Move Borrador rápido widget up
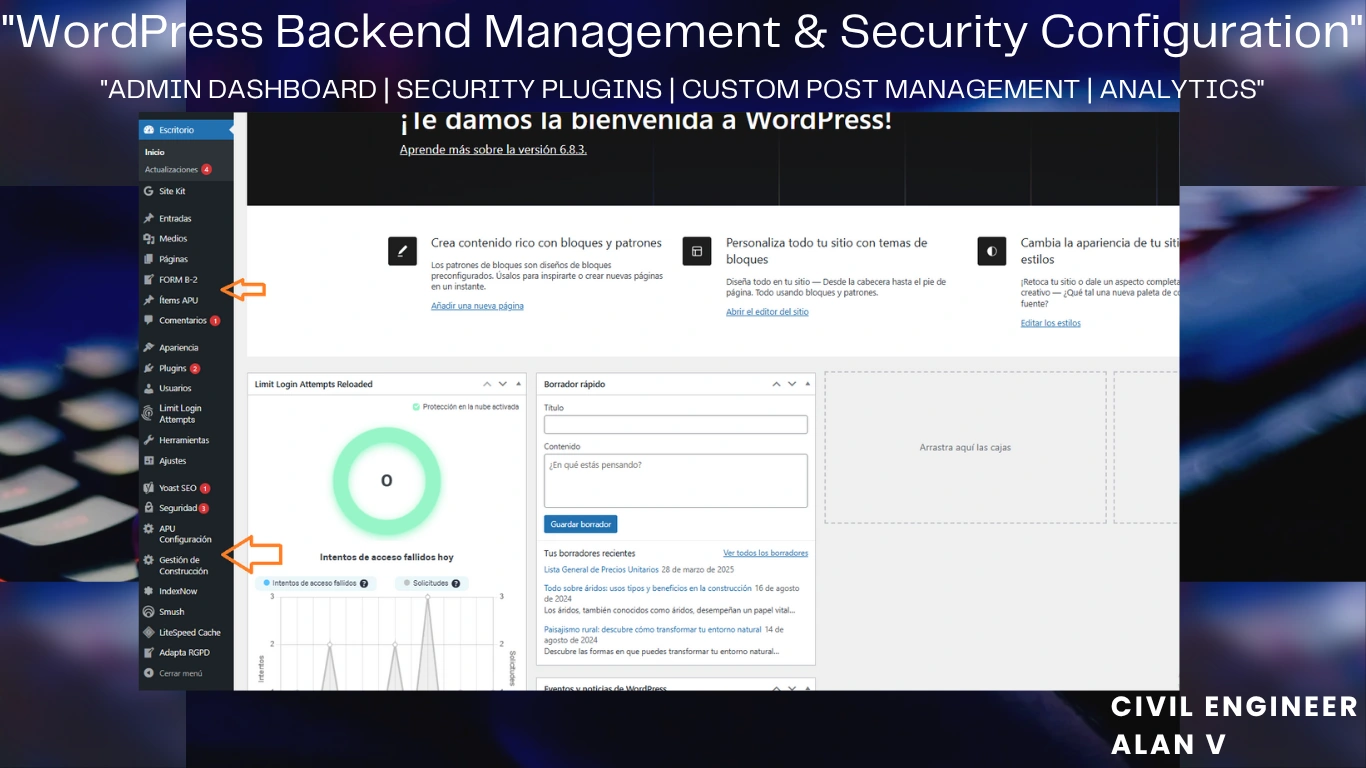Screen dimensions: 1366x768 (x=776, y=384)
